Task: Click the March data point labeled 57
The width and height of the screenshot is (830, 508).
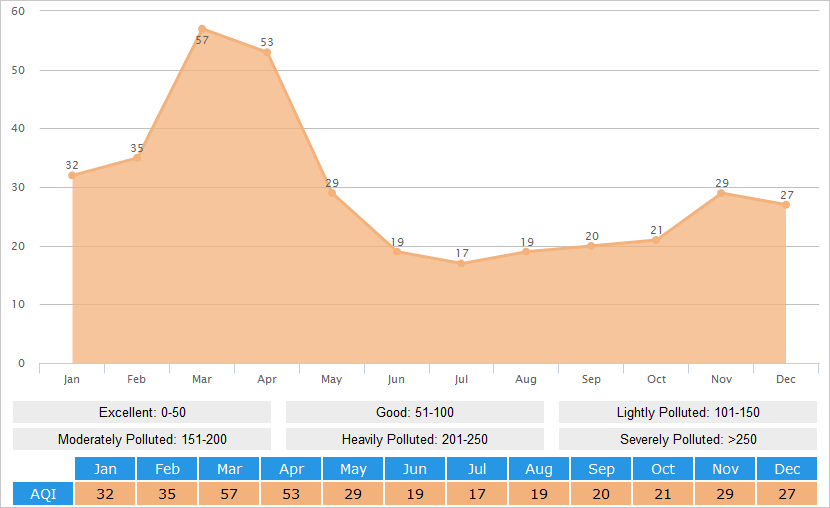Action: point(202,29)
